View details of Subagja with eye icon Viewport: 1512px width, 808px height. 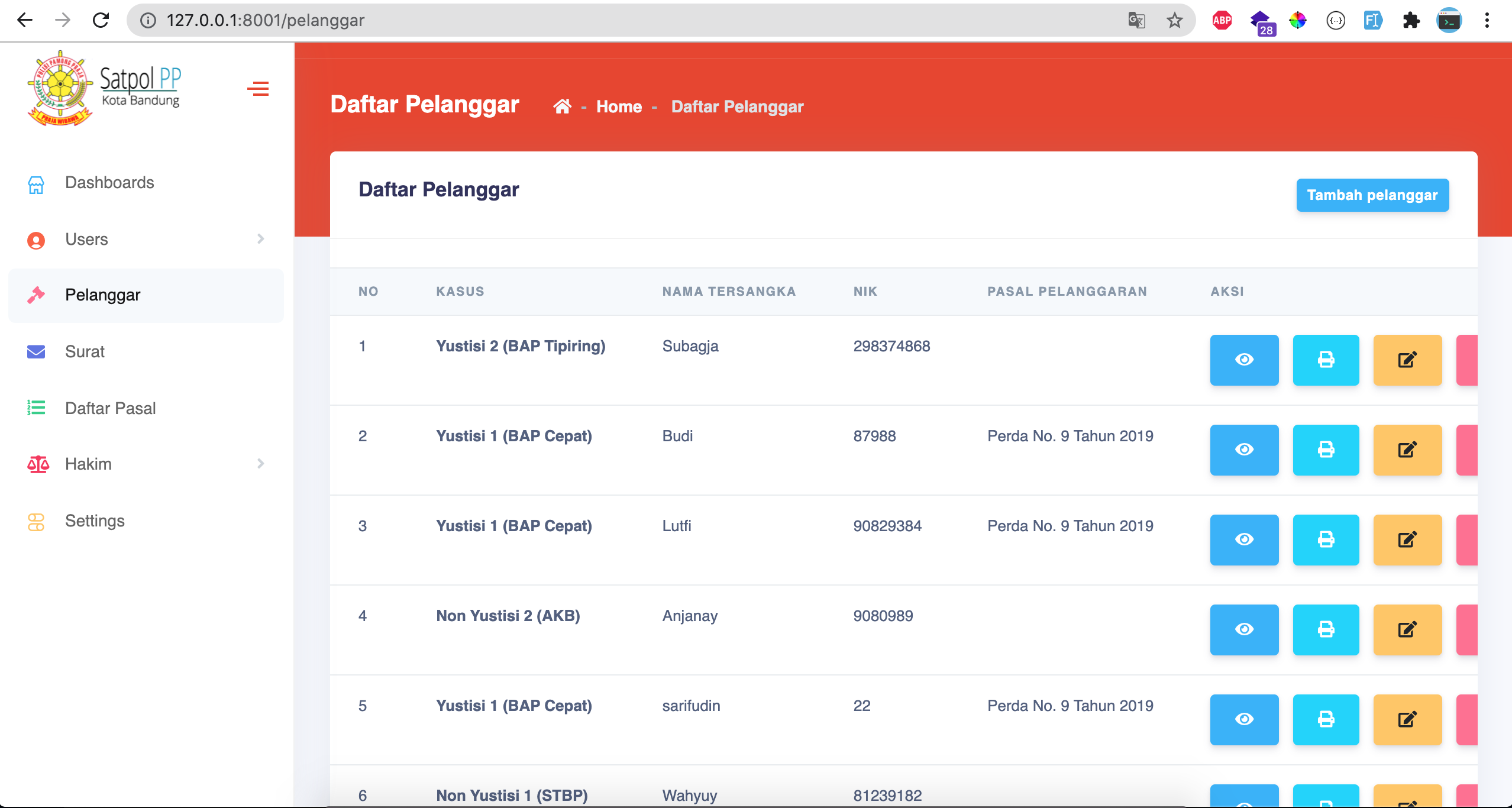1244,360
